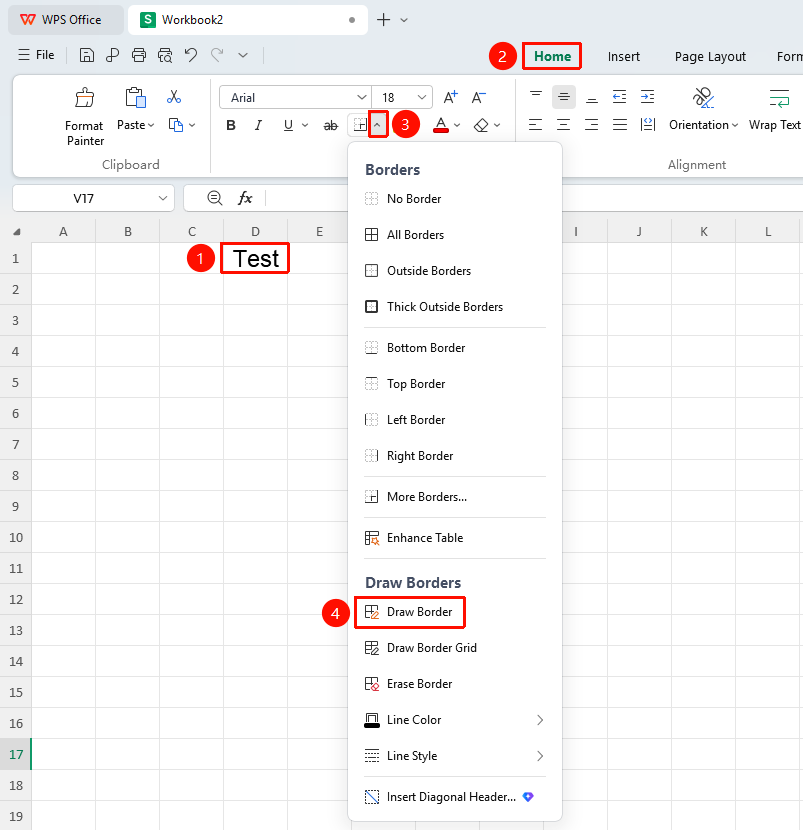Open Line Color submenu
The height and width of the screenshot is (830, 803).
pyautogui.click(x=454, y=720)
